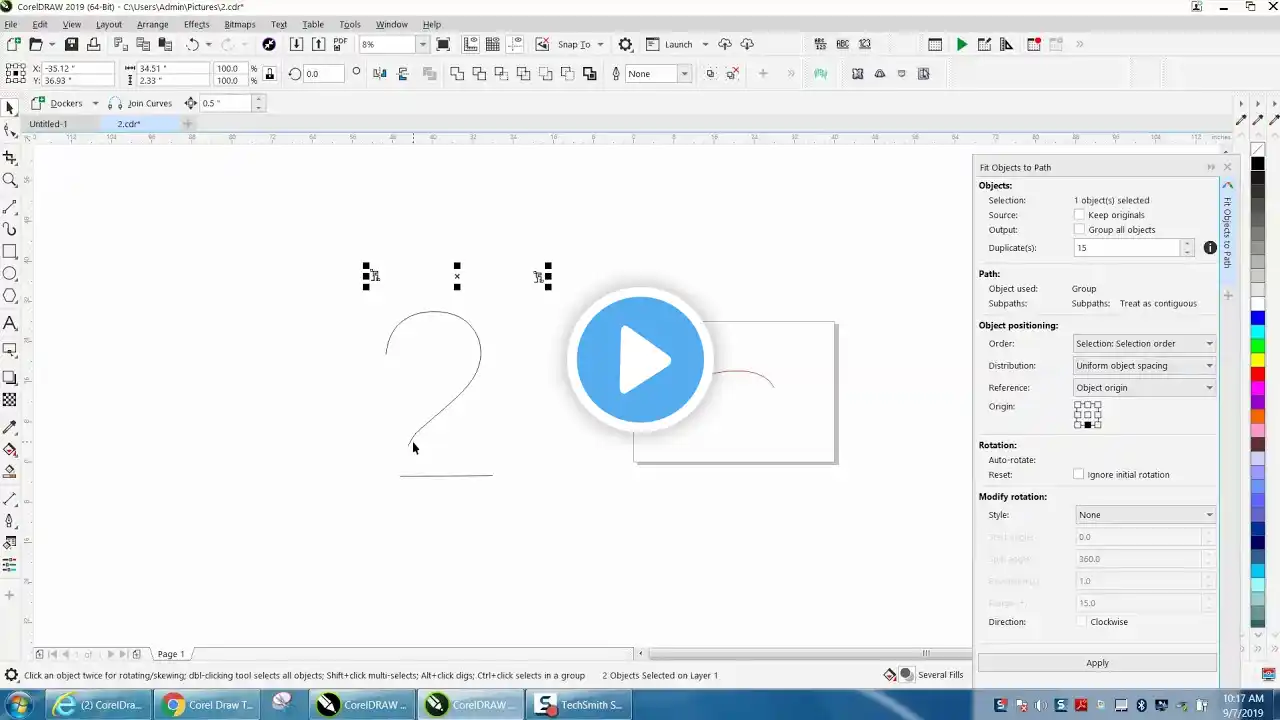Open the Effects menu

tap(196, 24)
